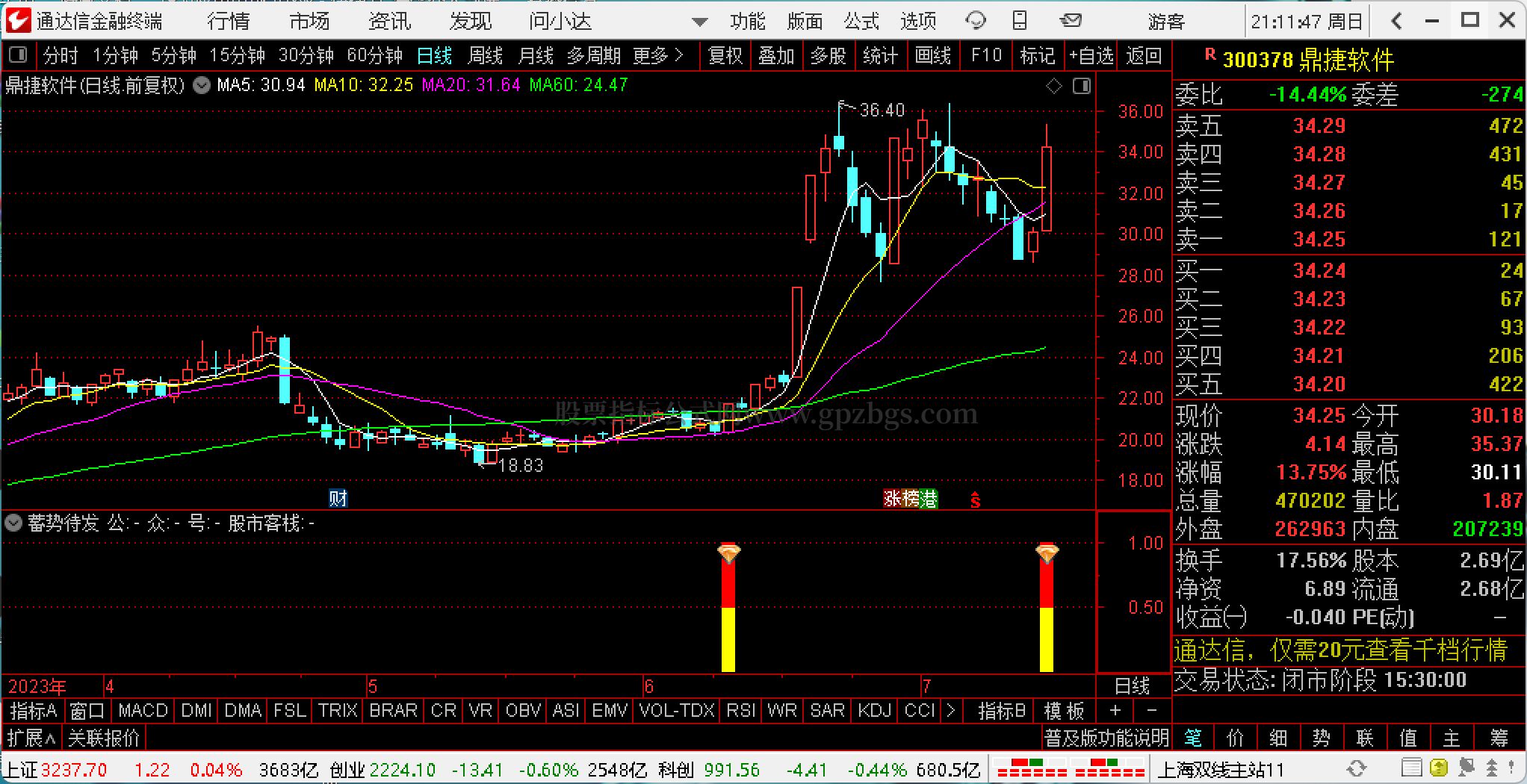Viewport: 1527px width, 784px height.
Task: Click the 叠加 overlay button
Action: (x=776, y=55)
